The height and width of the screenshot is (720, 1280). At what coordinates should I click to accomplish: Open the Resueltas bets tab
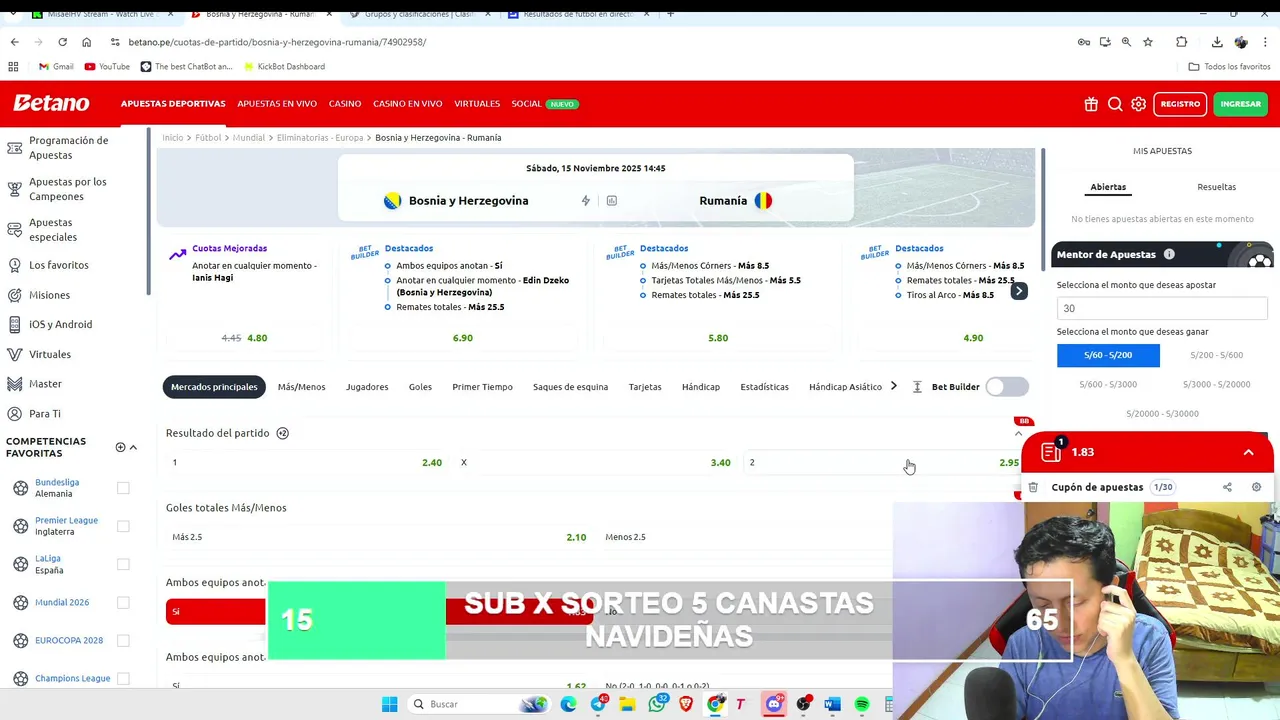coord(1216,187)
